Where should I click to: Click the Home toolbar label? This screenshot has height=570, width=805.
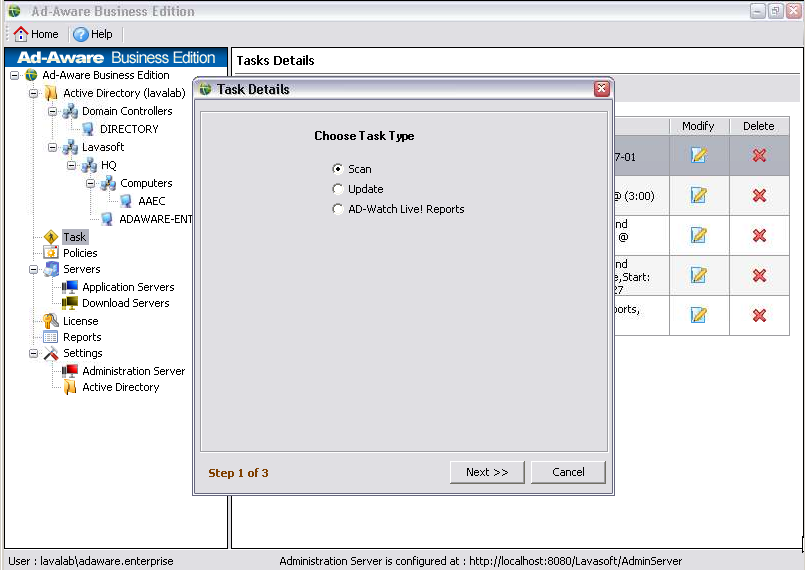point(45,34)
